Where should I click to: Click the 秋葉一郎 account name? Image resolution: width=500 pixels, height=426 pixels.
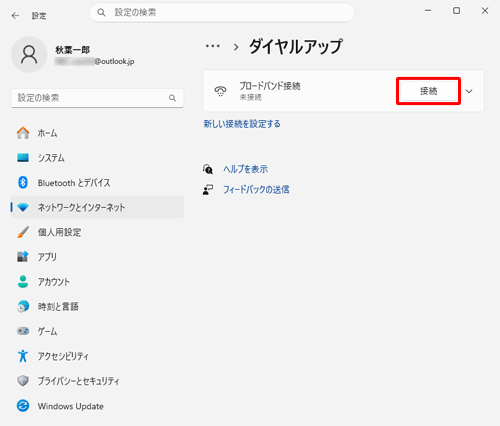point(73,50)
